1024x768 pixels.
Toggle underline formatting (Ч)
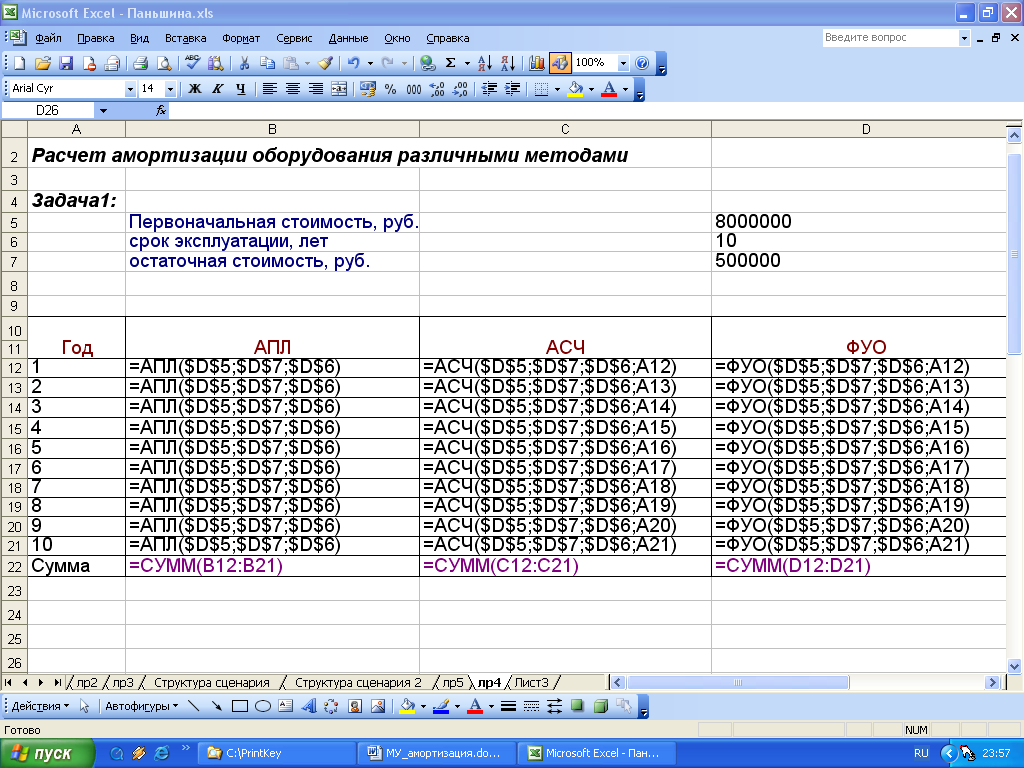click(240, 89)
